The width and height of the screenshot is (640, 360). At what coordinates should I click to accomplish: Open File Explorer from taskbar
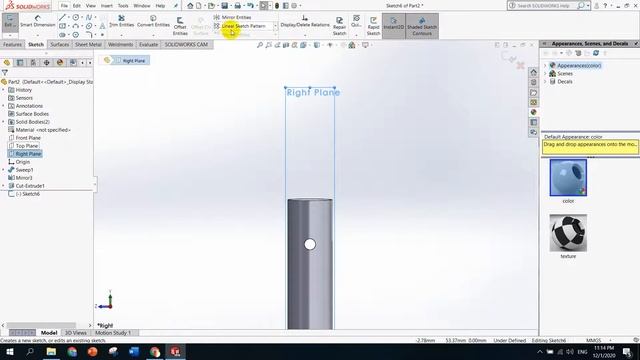pos(51,351)
